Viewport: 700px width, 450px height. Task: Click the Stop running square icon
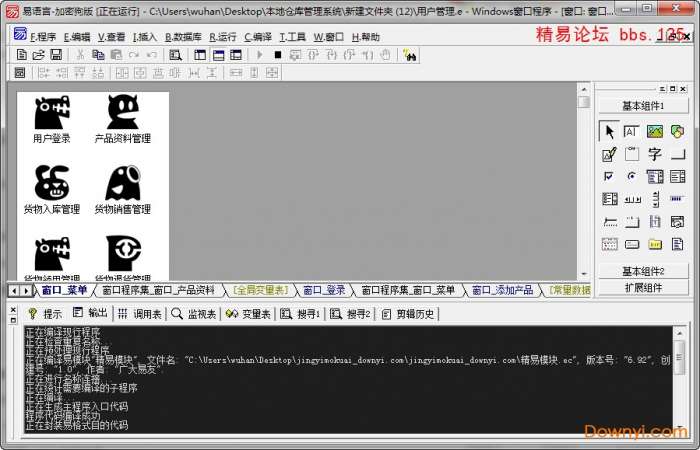coord(278,55)
